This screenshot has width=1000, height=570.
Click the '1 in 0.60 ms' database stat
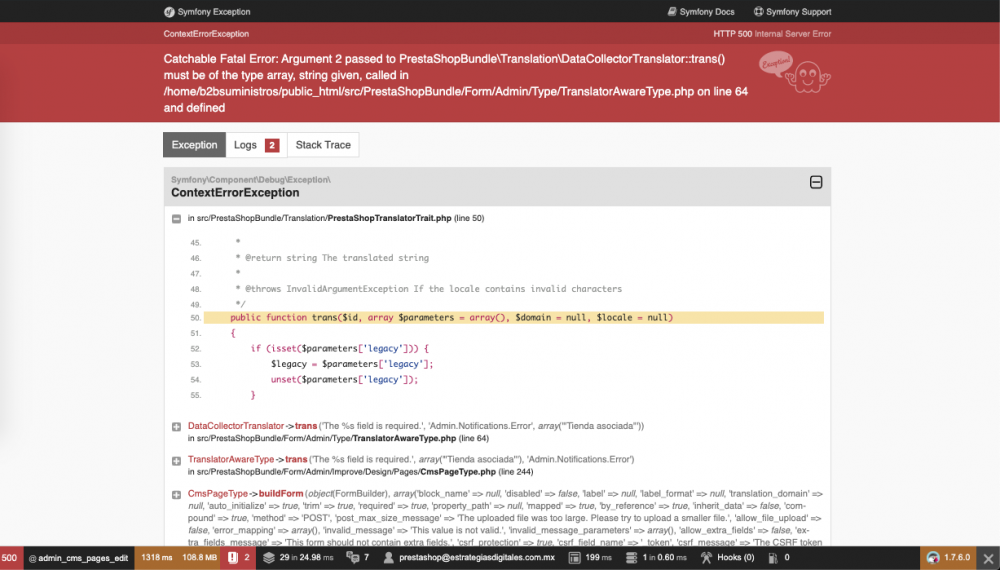pos(665,557)
